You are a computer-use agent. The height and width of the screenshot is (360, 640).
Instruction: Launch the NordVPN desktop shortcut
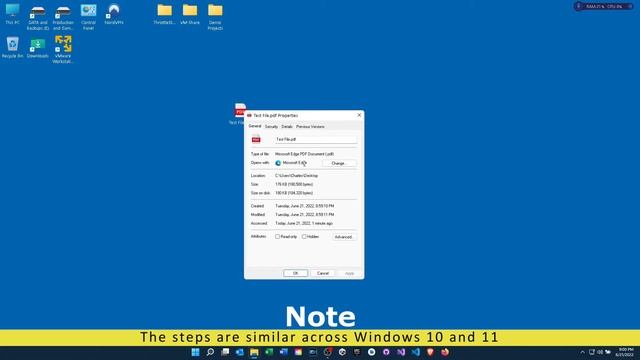114,14
